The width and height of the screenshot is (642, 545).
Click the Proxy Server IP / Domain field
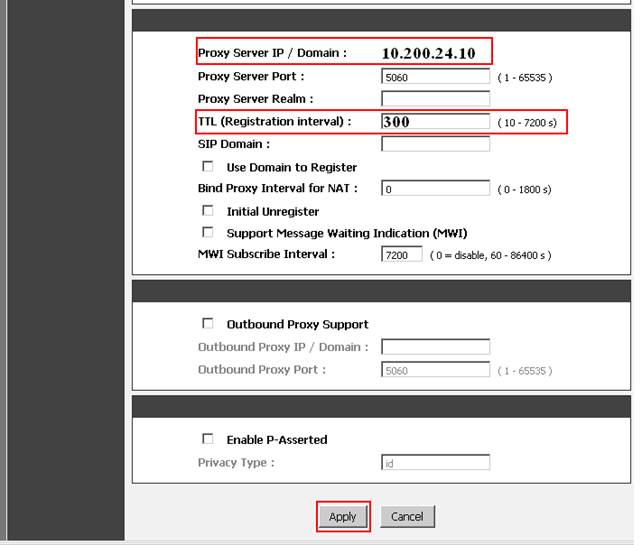pos(435,53)
